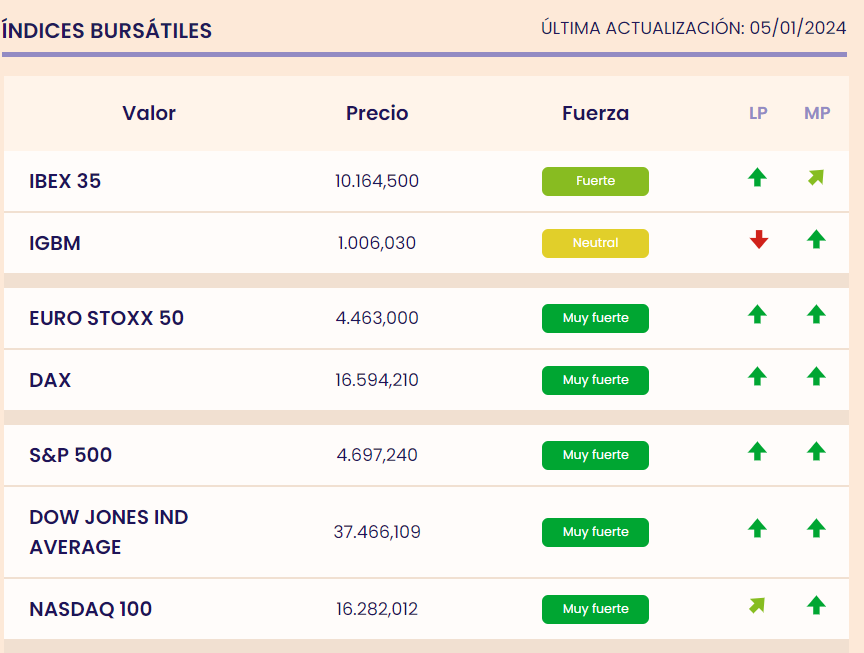The width and height of the screenshot is (864, 653).
Task: Click the Fuerza column header
Action: [x=595, y=113]
